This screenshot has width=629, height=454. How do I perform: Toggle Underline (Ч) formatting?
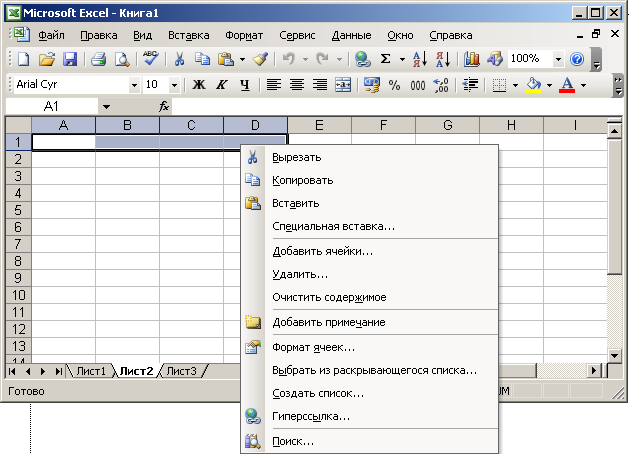[245, 85]
